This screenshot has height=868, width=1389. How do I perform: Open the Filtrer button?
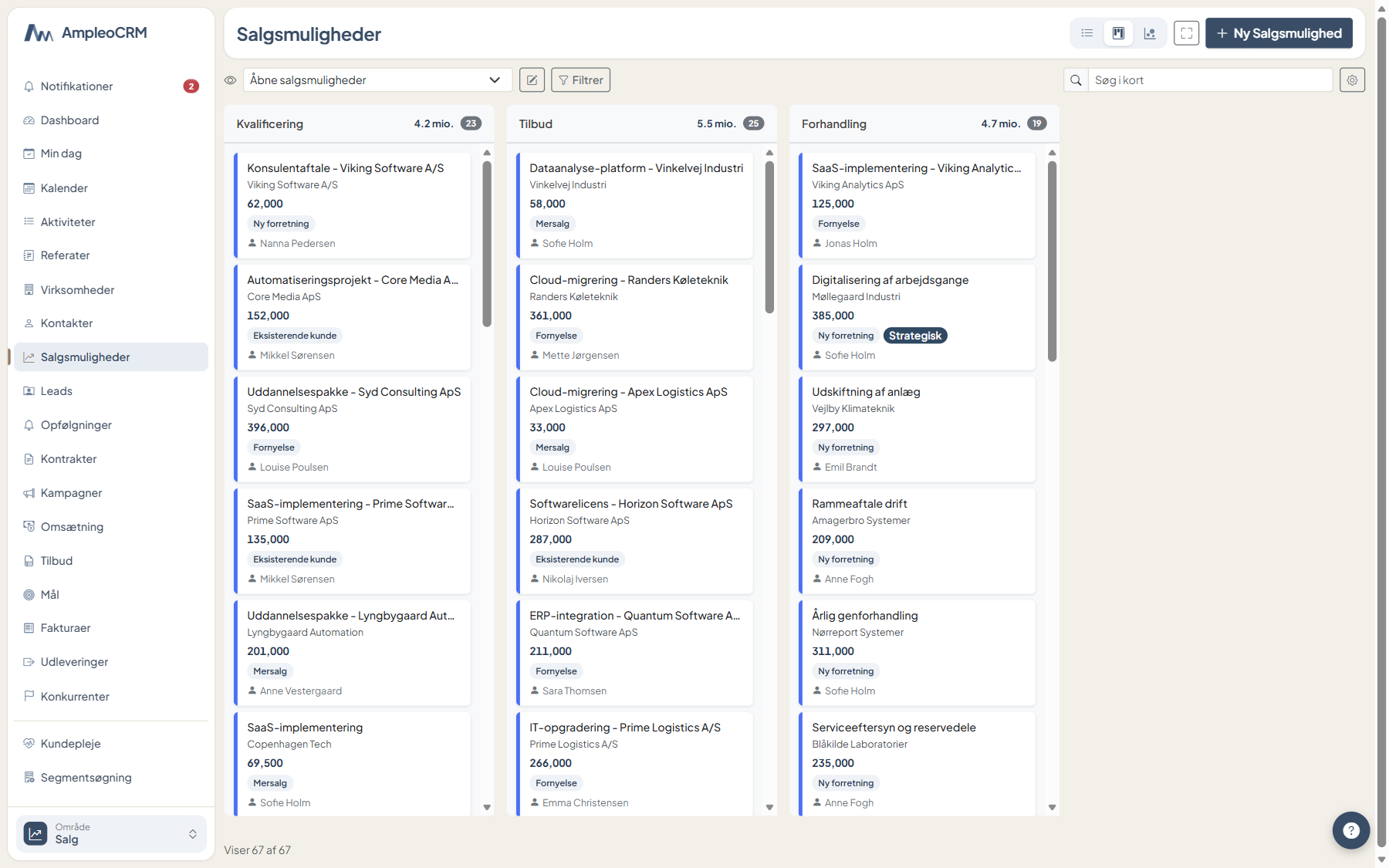(580, 80)
